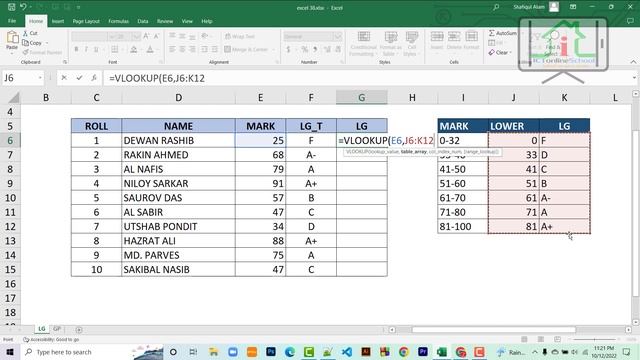Switch to the Page Layout tab
Image resolution: width=640 pixels, height=360 pixels.
86,21
